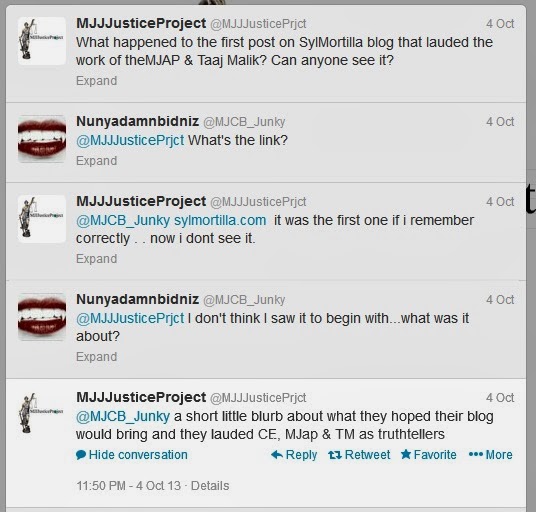The height and width of the screenshot is (512, 536).
Task: Expand the tweet mentioning sylmortilla.com
Action: click(x=96, y=259)
